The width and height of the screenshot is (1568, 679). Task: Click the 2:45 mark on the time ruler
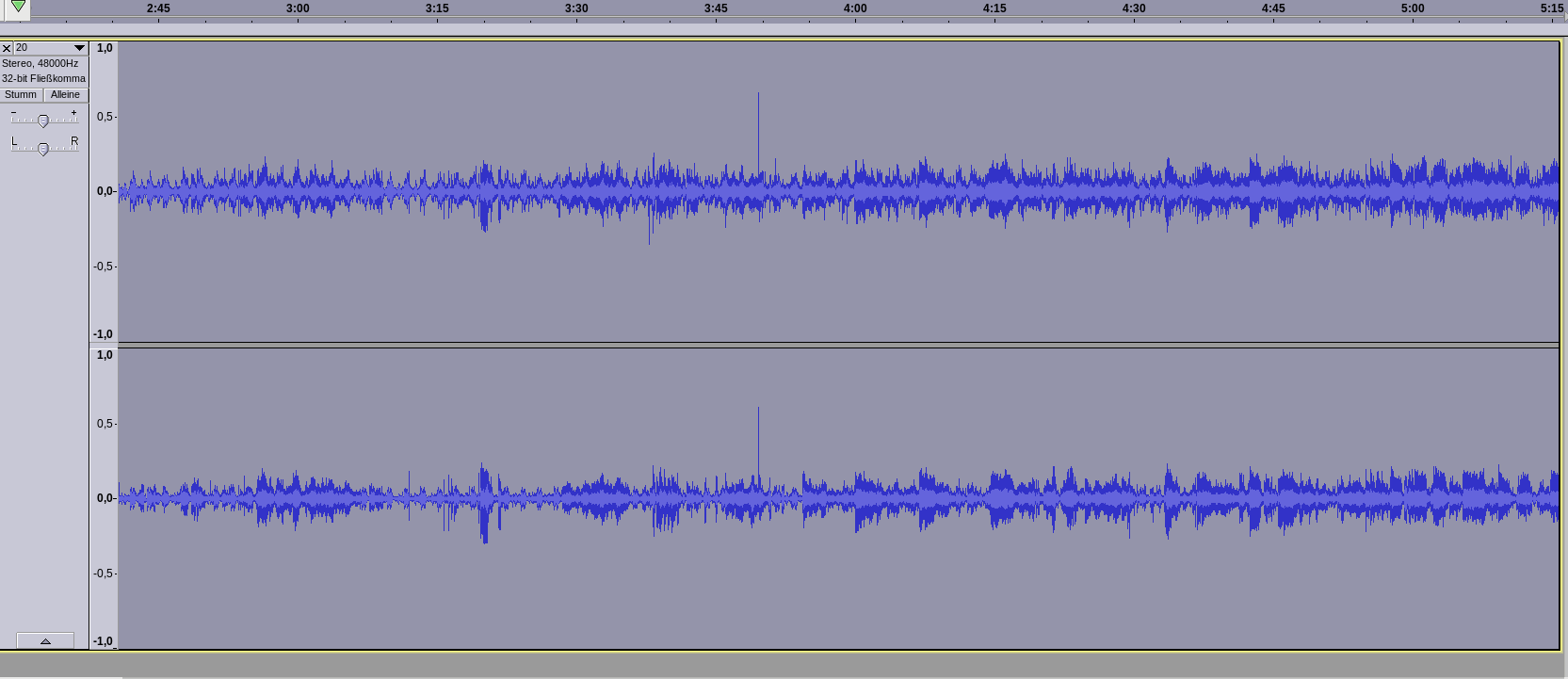[158, 8]
